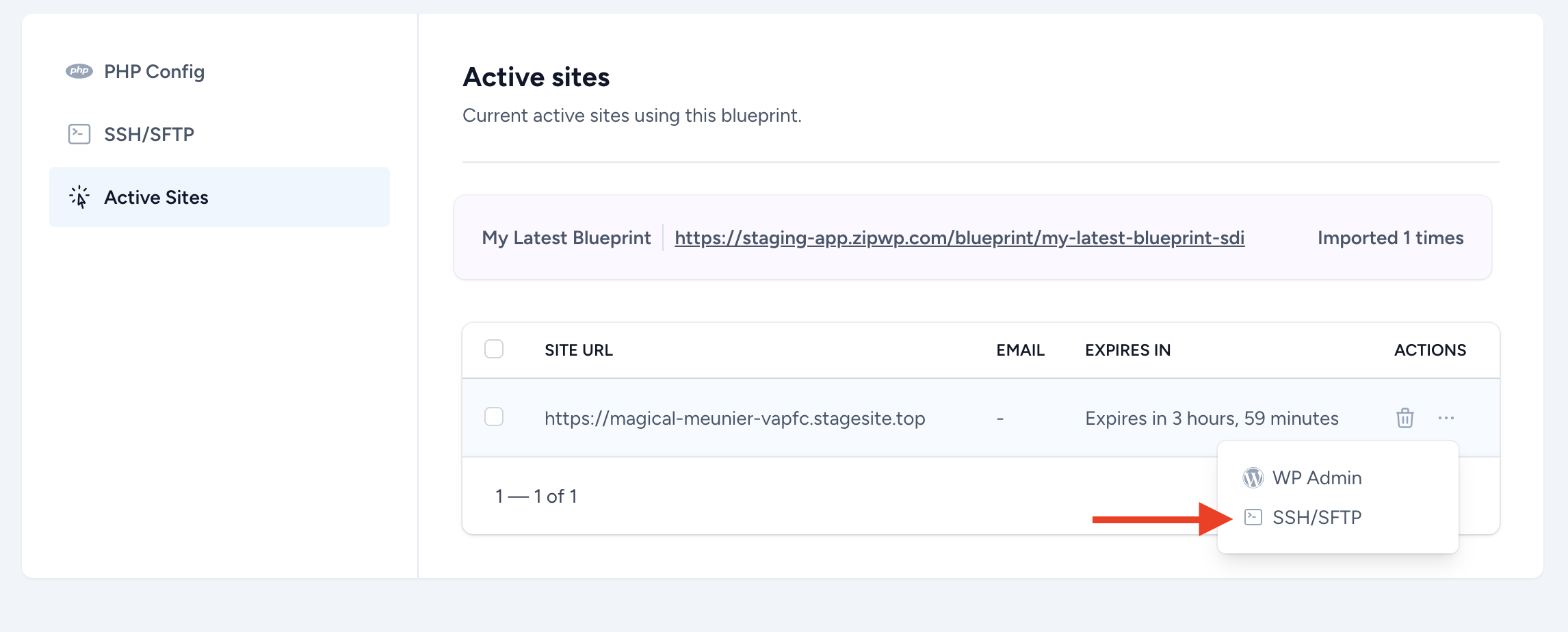Click the Active Sites cursor icon
The height and width of the screenshot is (632, 1568).
click(79, 197)
